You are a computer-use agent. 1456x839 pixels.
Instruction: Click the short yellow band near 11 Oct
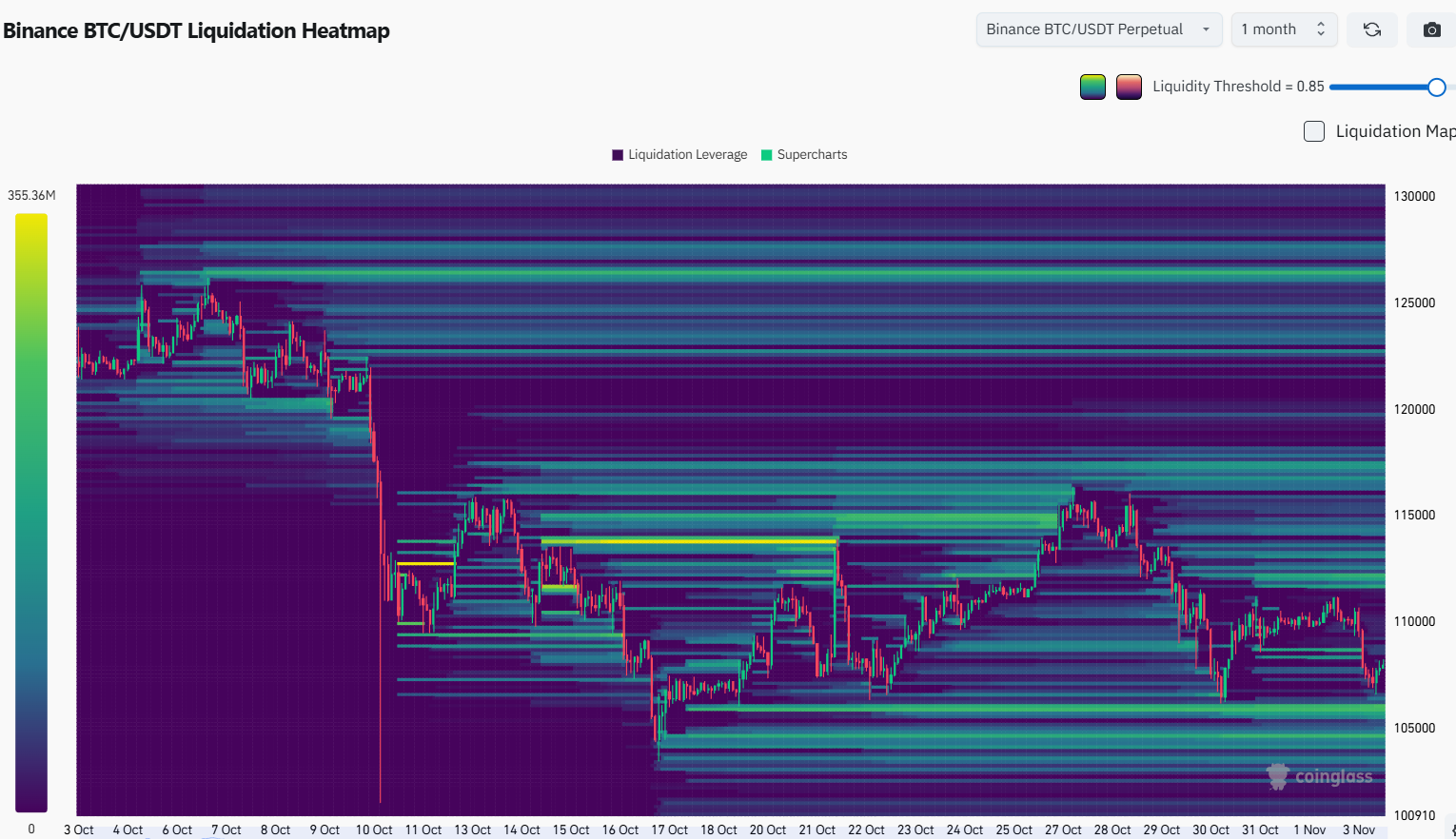(424, 563)
